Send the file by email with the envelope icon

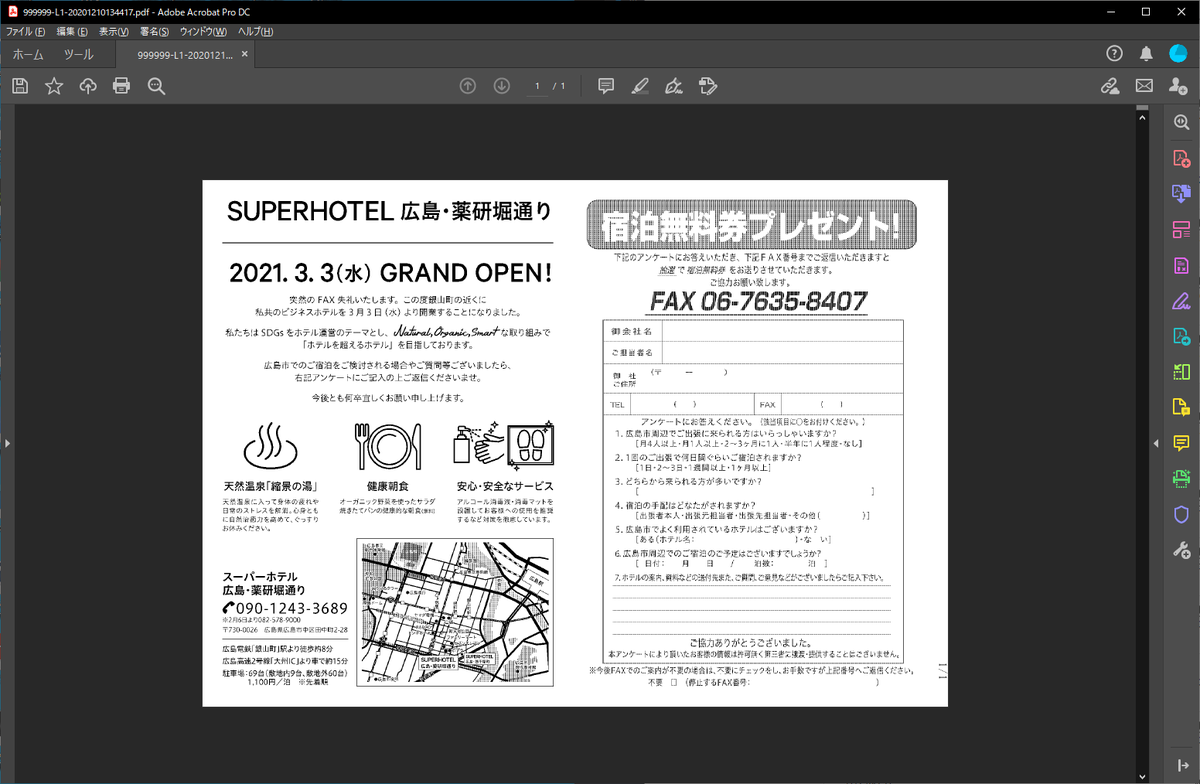pos(1144,86)
